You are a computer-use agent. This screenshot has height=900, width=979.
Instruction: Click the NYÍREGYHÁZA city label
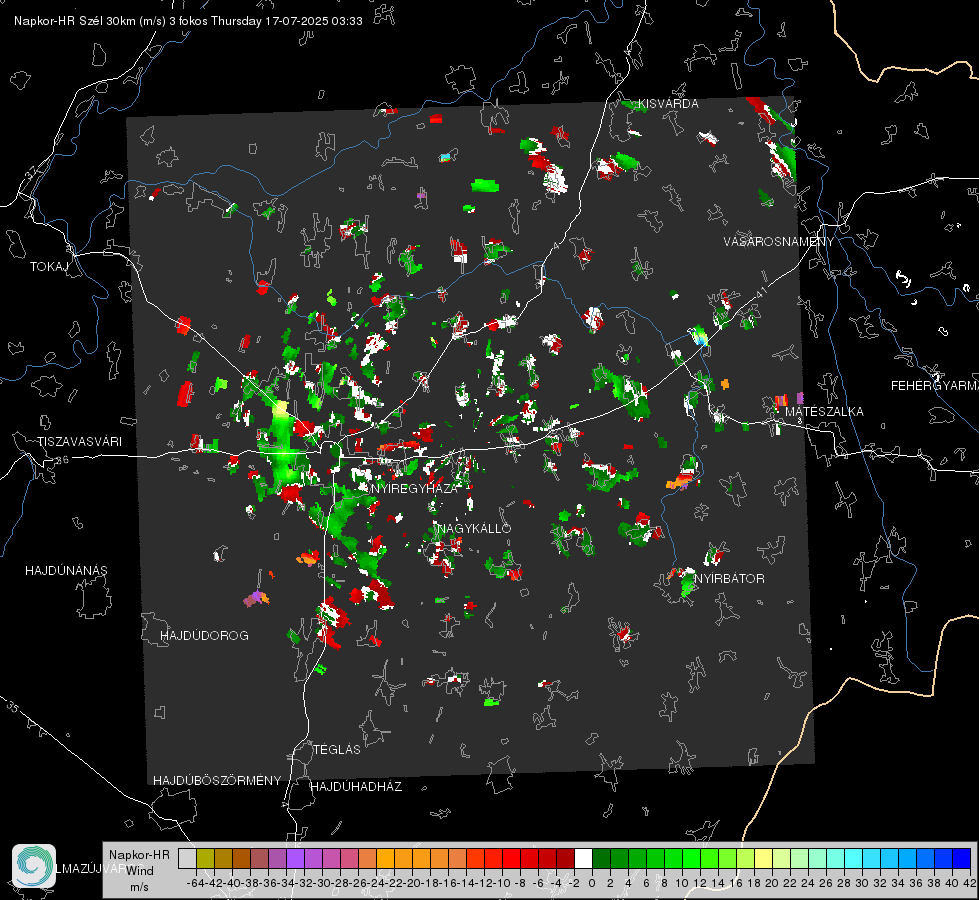(415, 488)
